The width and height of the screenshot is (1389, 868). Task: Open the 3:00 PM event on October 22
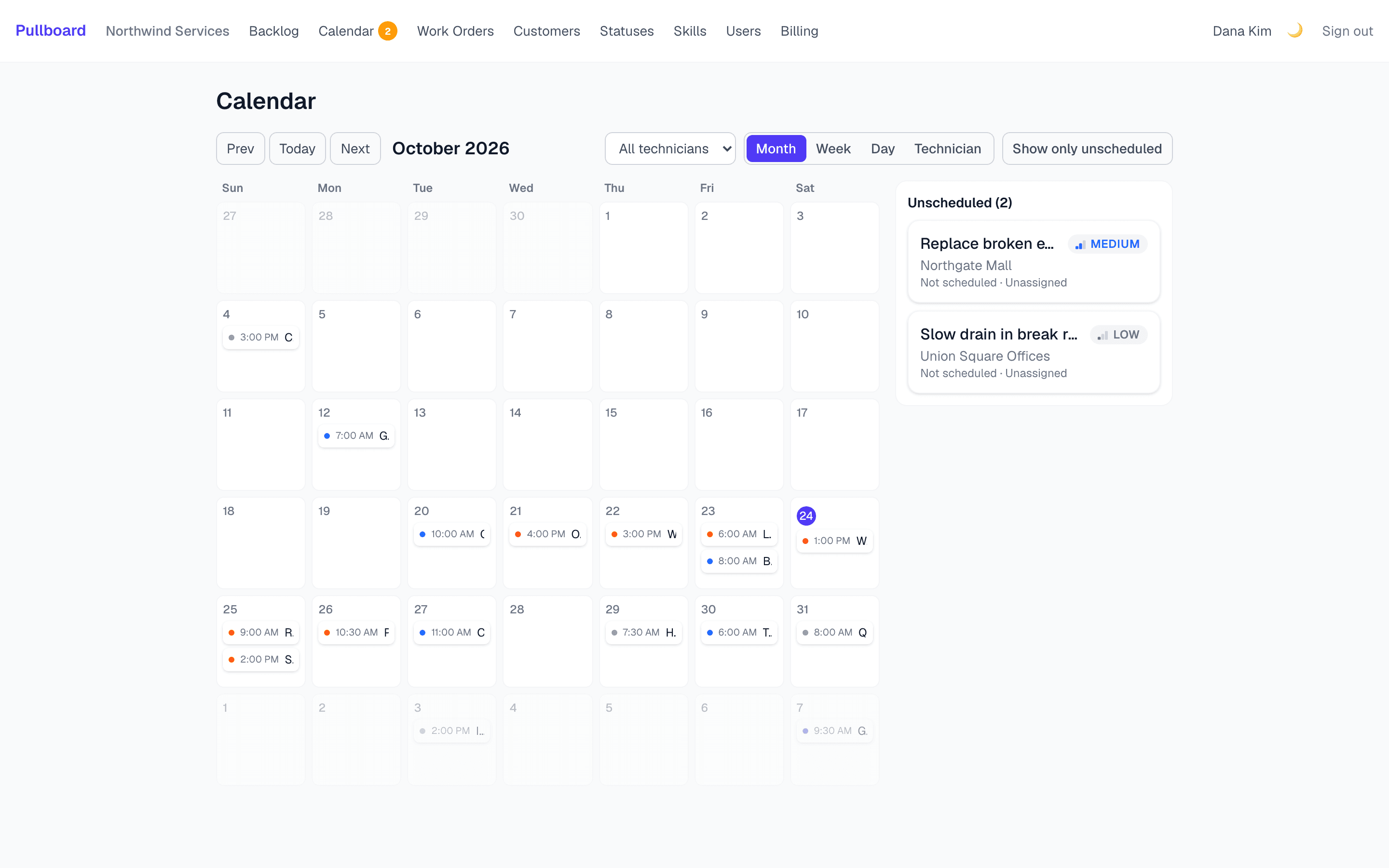tap(643, 534)
